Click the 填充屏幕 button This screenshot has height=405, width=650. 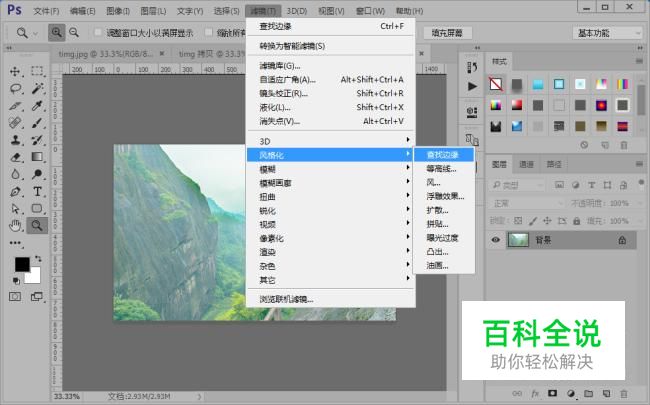[x=447, y=33]
